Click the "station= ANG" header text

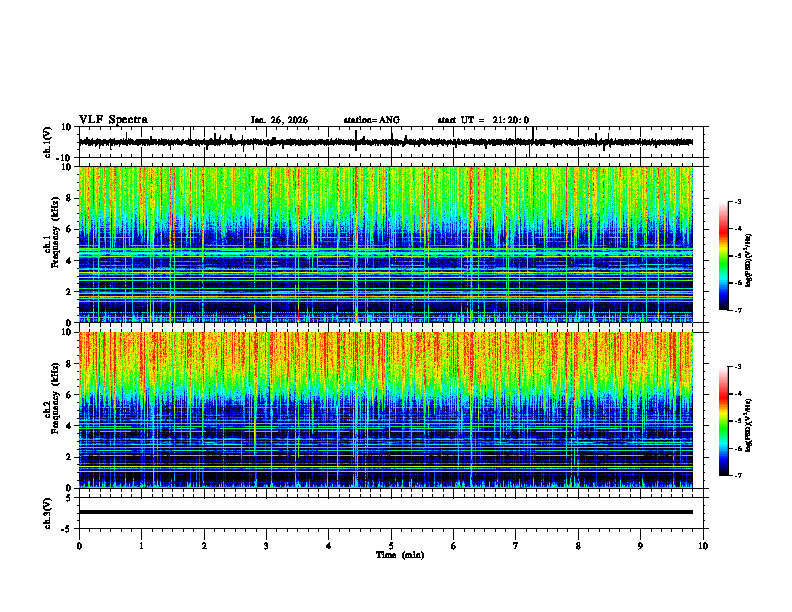coord(372,120)
